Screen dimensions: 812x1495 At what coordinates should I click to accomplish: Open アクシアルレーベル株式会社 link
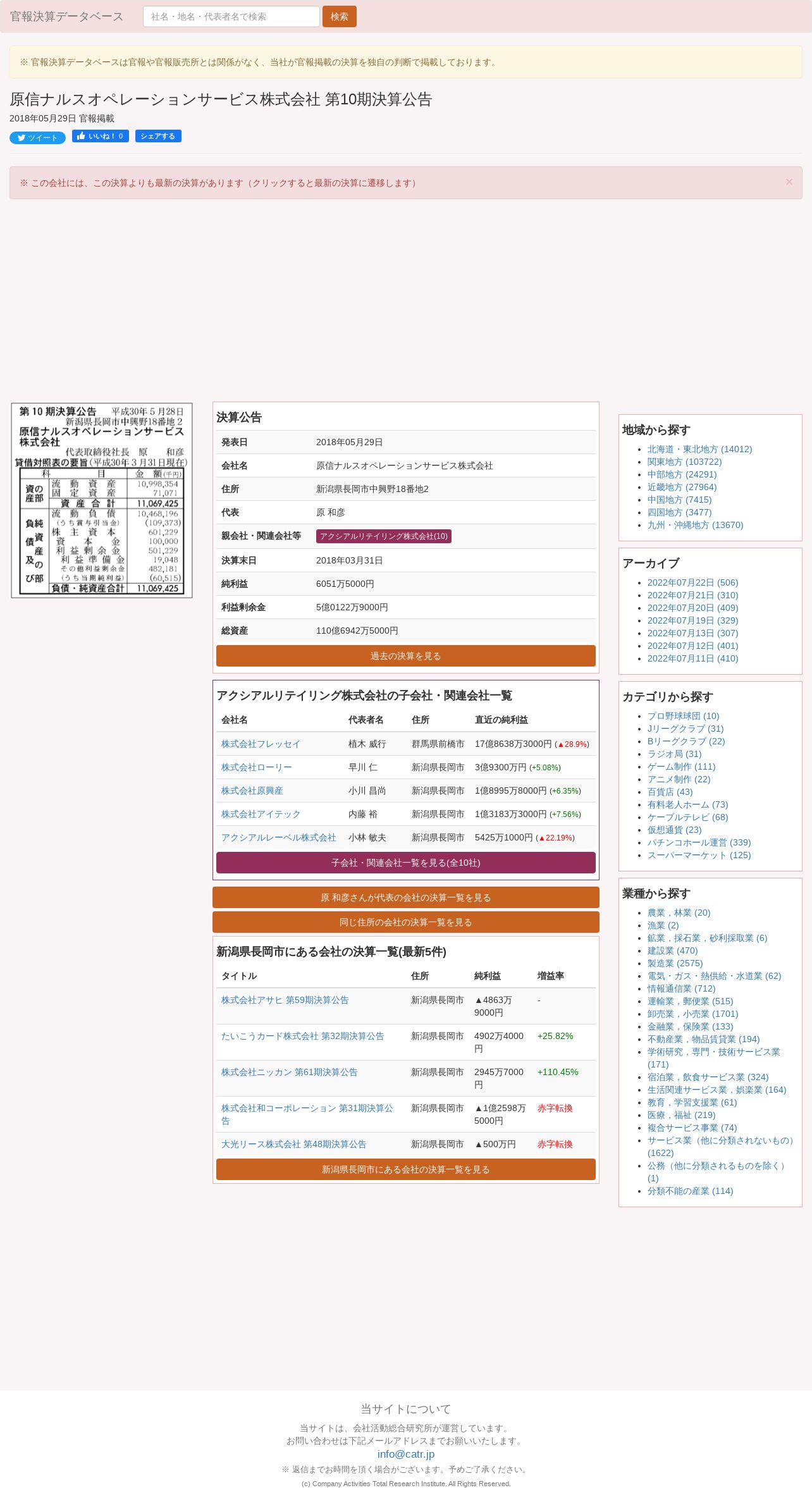tap(278, 837)
